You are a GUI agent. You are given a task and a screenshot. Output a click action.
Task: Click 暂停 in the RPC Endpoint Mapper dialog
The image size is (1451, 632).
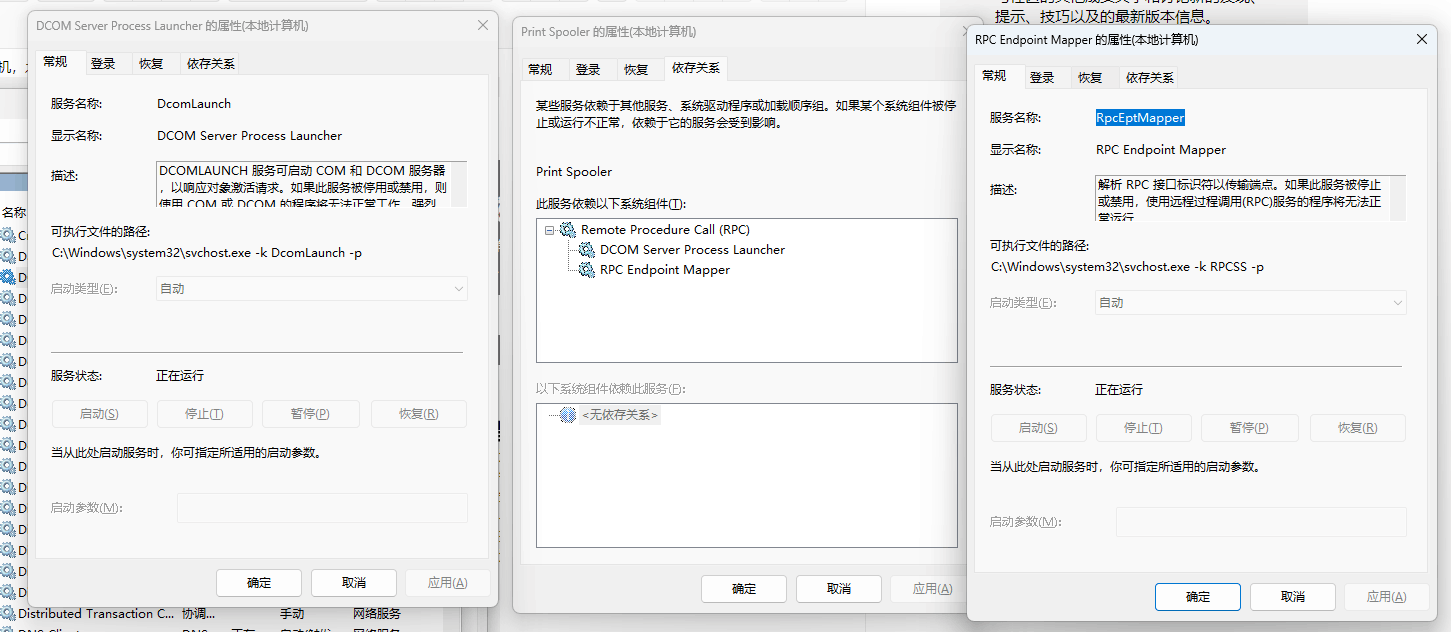tap(1248, 427)
